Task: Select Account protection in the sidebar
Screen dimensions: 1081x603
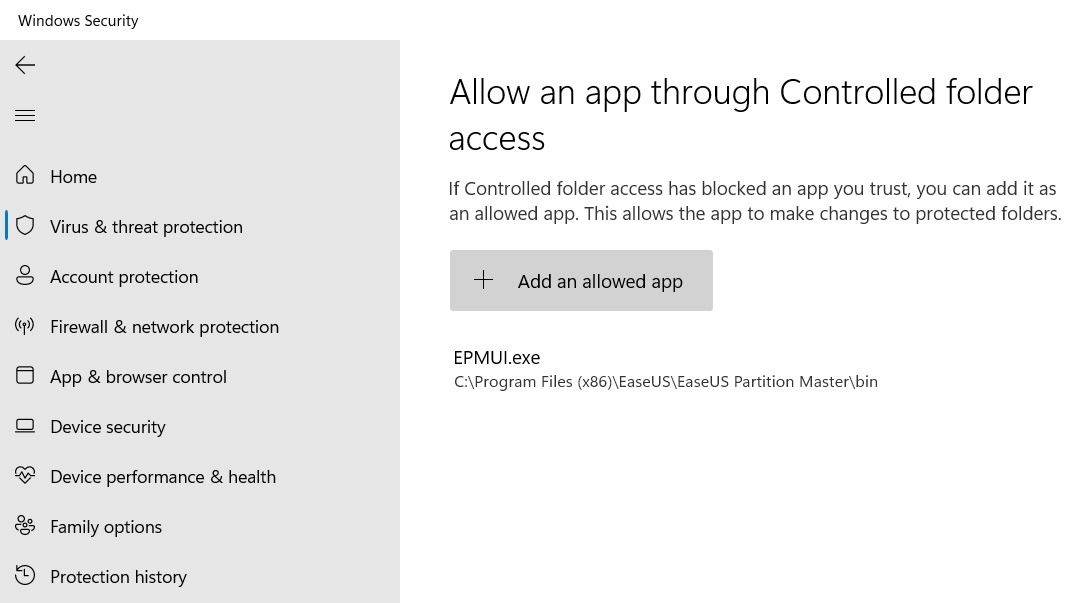Action: (123, 276)
